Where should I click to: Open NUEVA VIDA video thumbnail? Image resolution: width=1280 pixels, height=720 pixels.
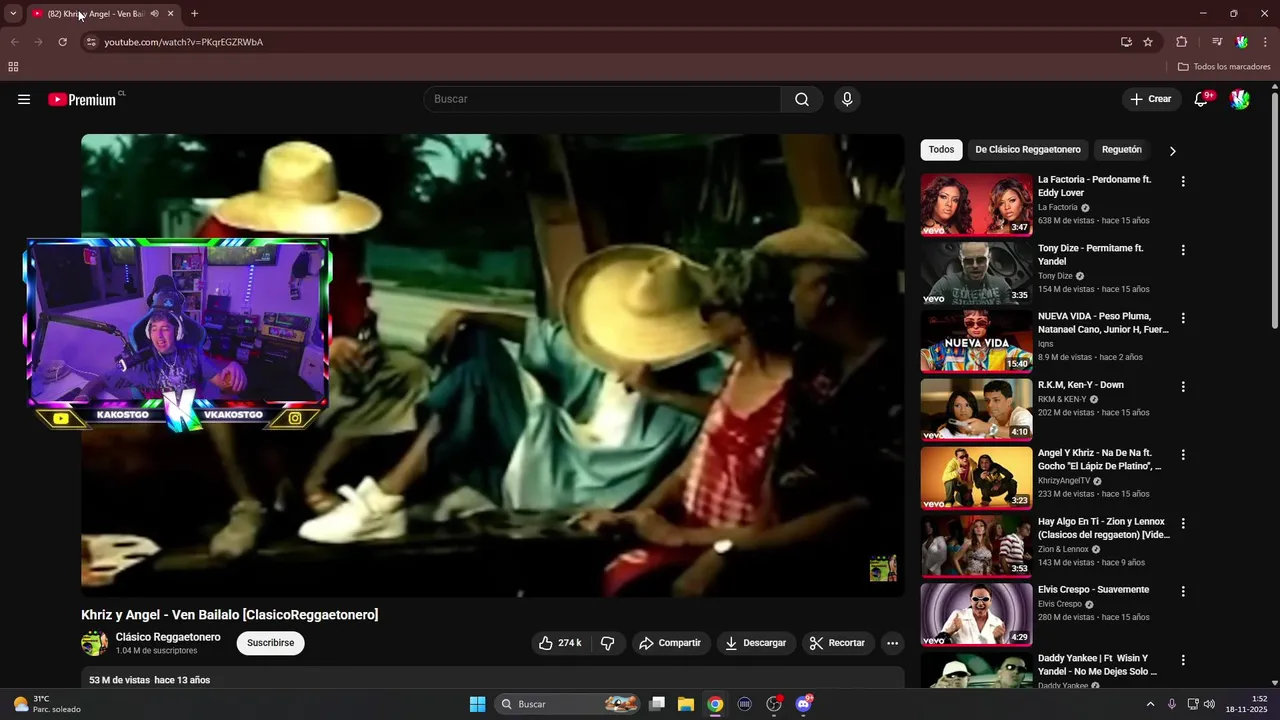click(x=976, y=341)
